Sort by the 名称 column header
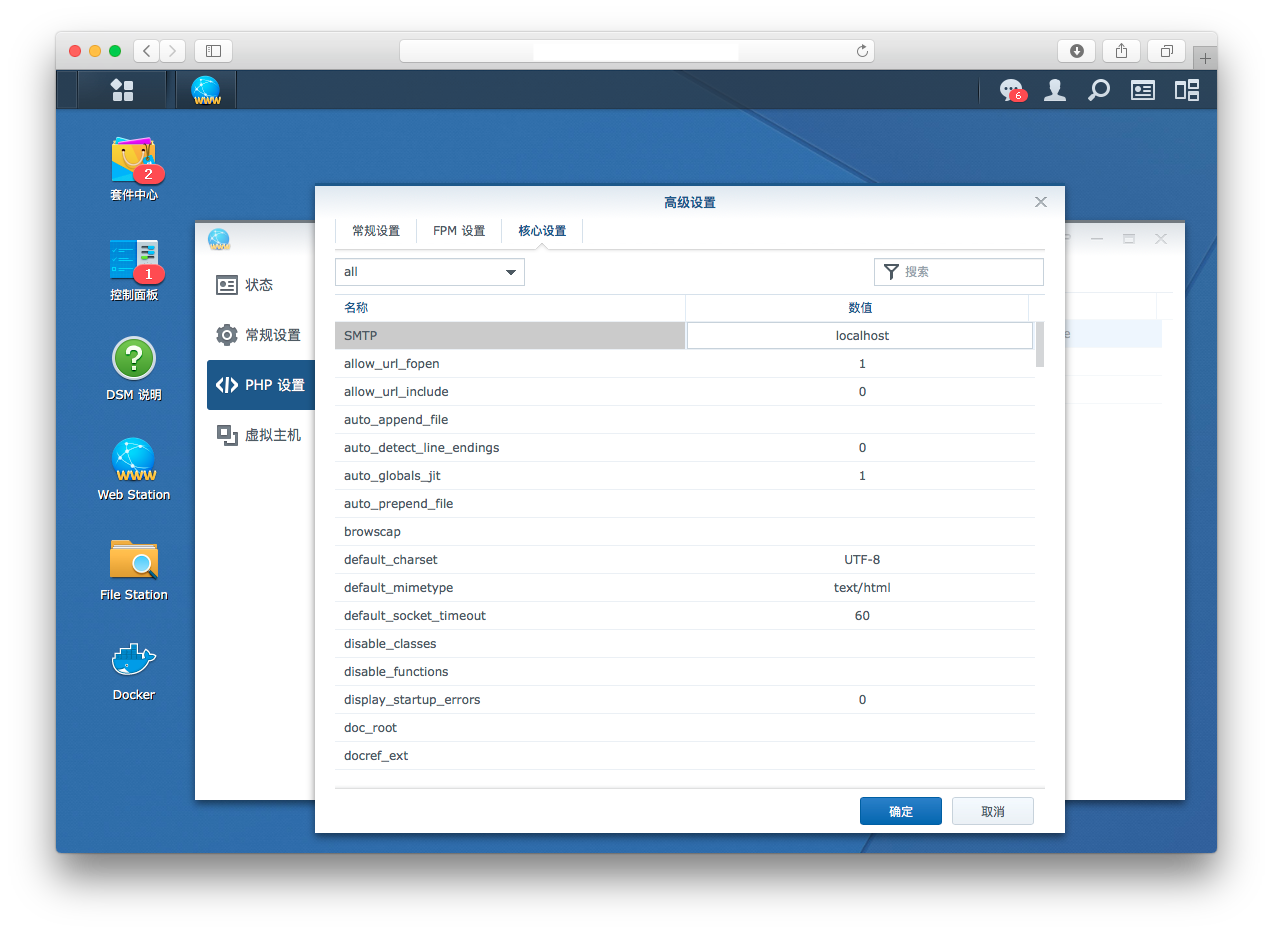This screenshot has width=1273, height=933. (510, 308)
